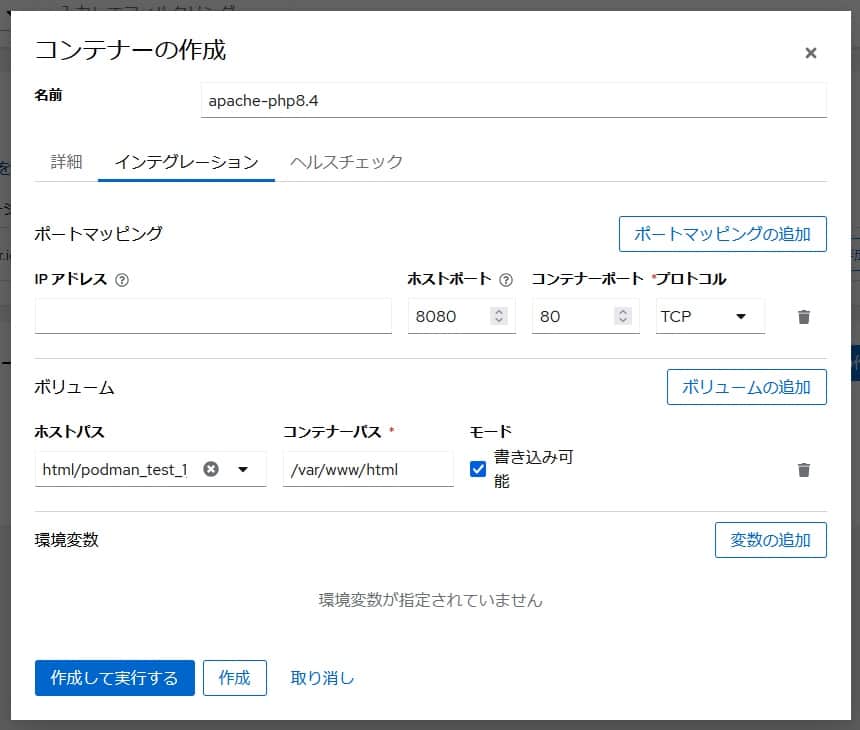
Task: Click the host path text field
Action: 117,469
